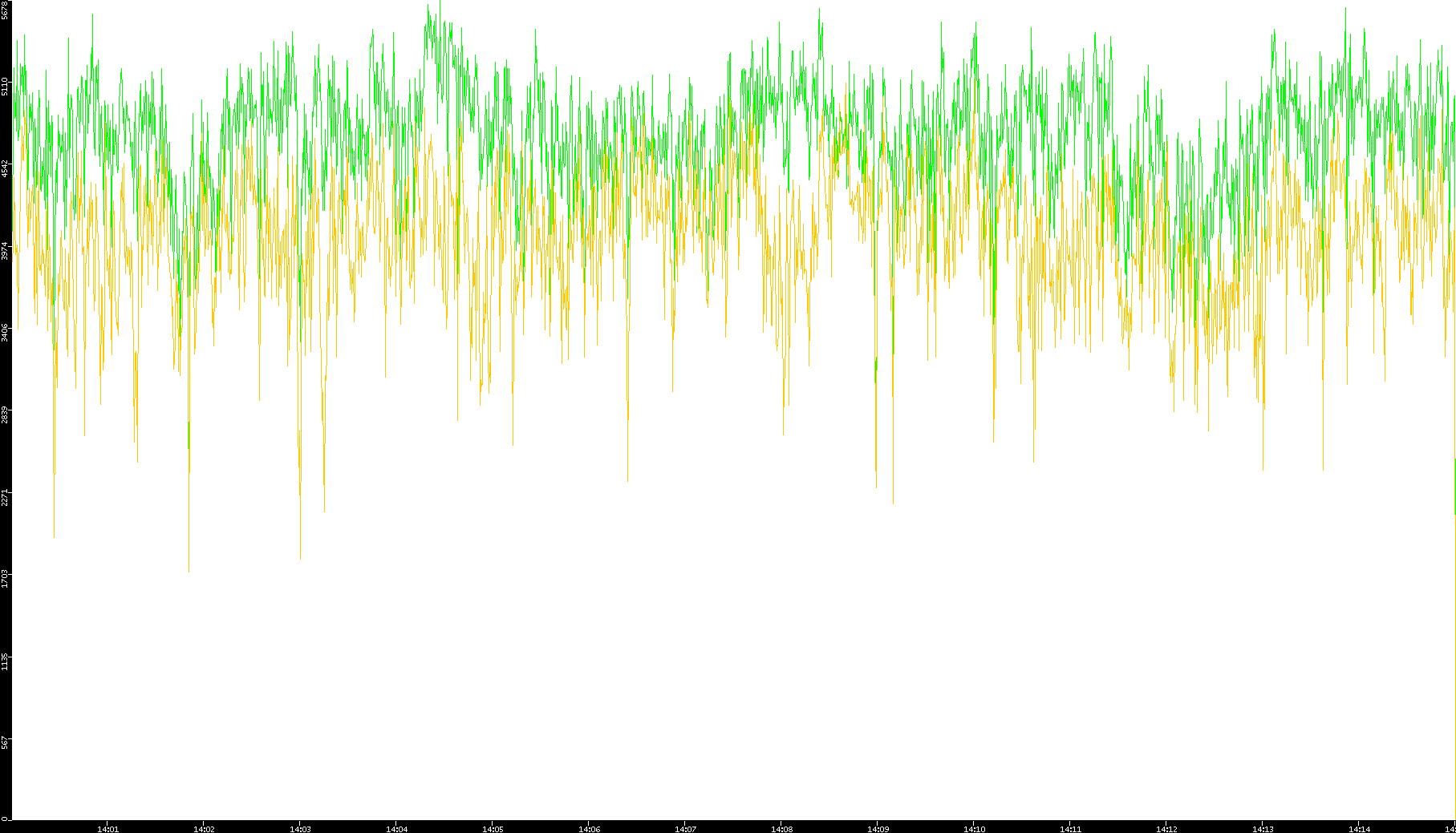The height and width of the screenshot is (833, 1456).
Task: Click the 2839 y-axis label
Action: pyautogui.click(x=5, y=414)
